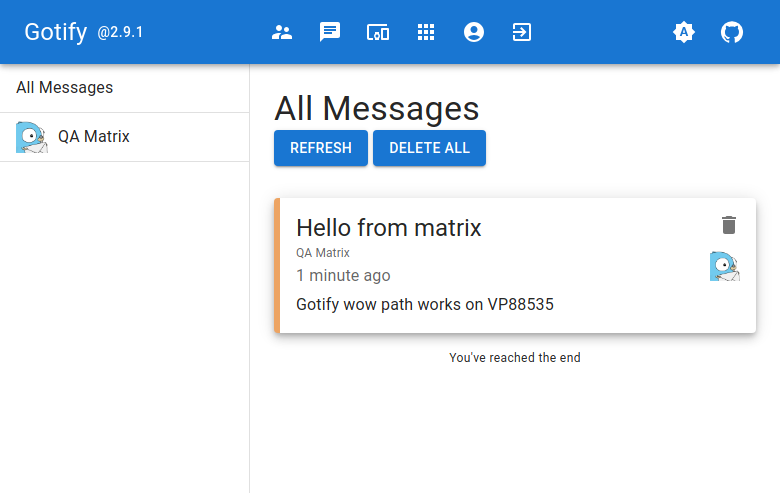Select QA Matrix app in sidebar
780x493 pixels.
[x=124, y=137]
